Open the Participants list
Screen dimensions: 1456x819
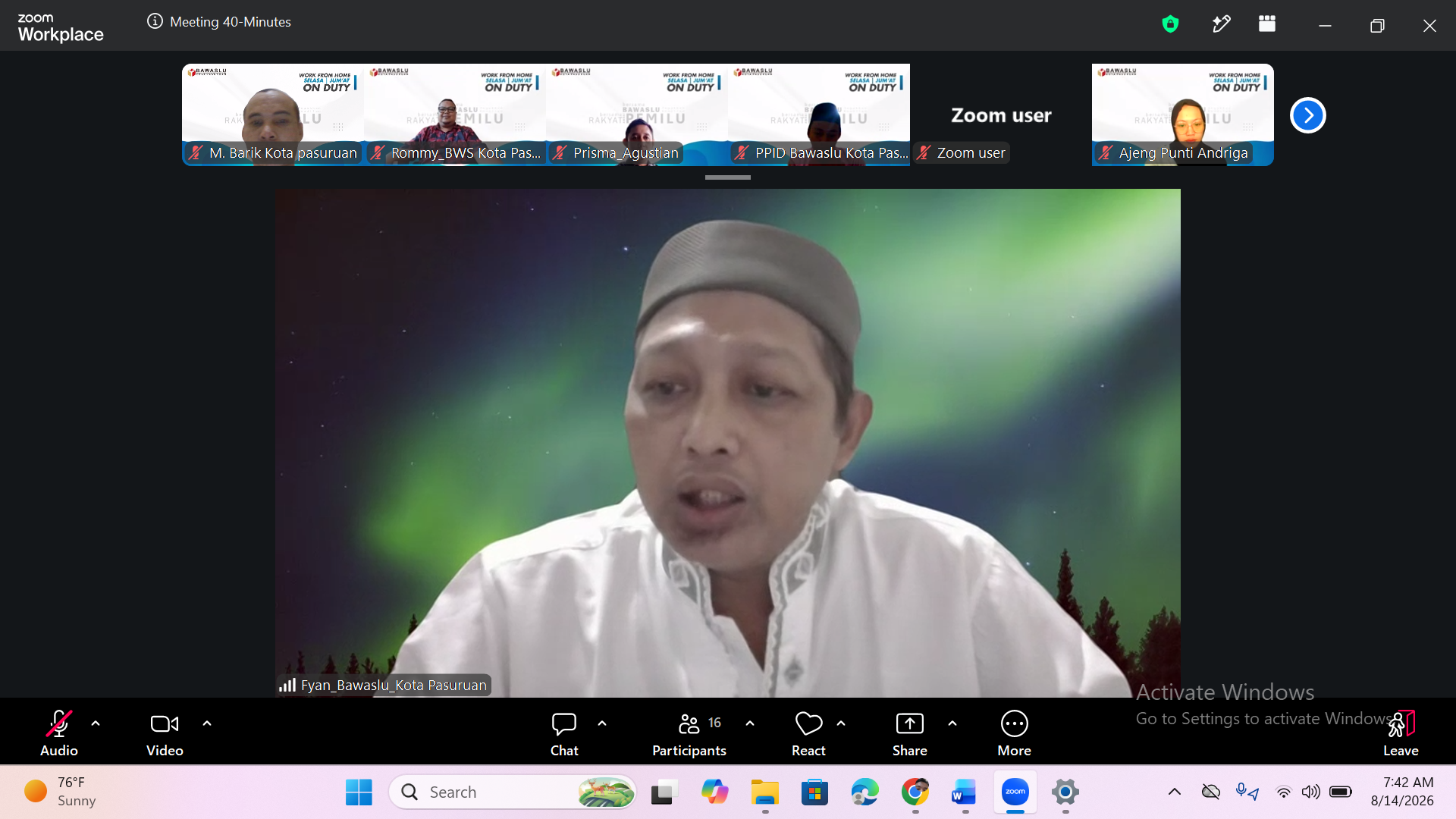click(689, 733)
